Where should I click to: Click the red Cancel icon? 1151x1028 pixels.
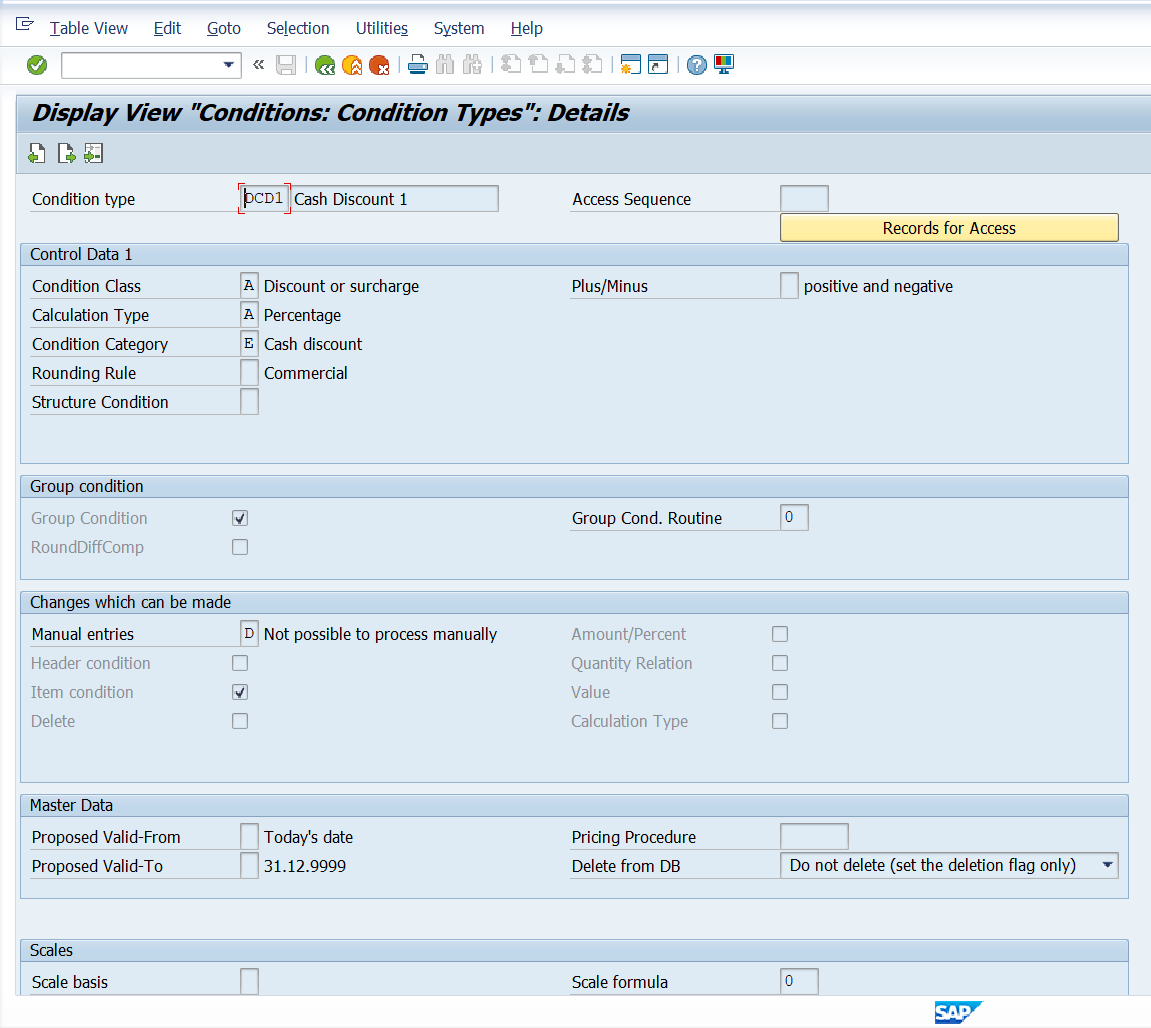(379, 65)
